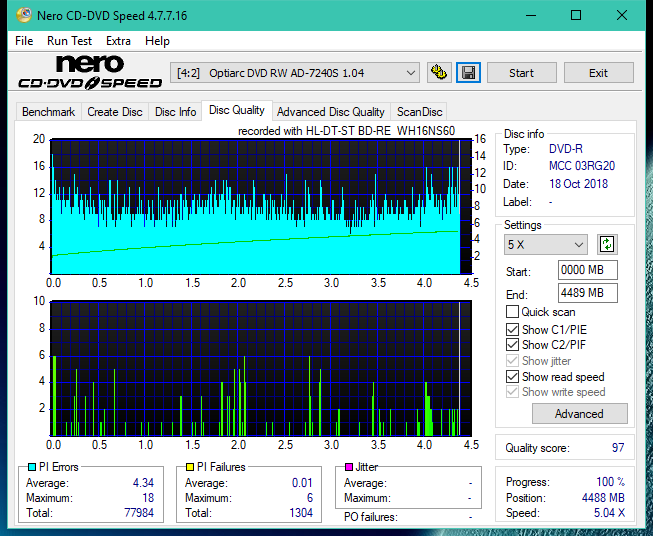Click the PI Errors upper graph area
The height and width of the screenshot is (536, 653).
pyautogui.click(x=261, y=207)
